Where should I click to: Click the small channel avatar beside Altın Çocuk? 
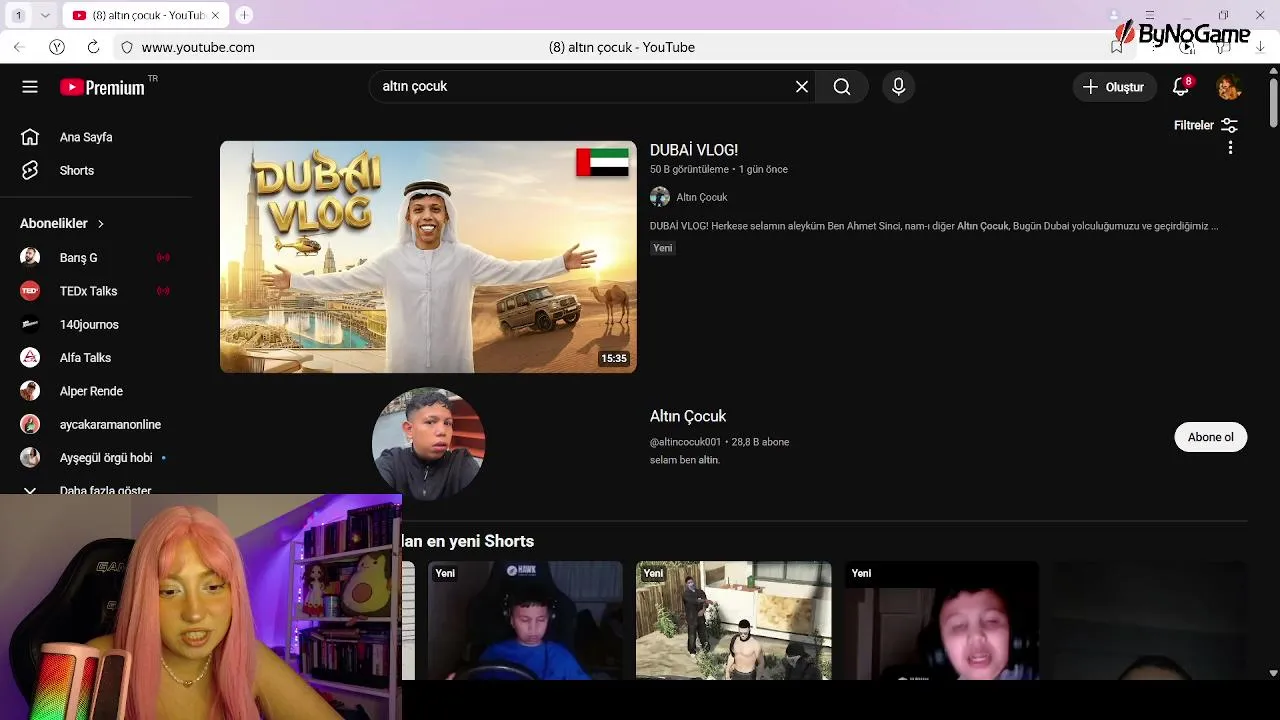pos(660,197)
